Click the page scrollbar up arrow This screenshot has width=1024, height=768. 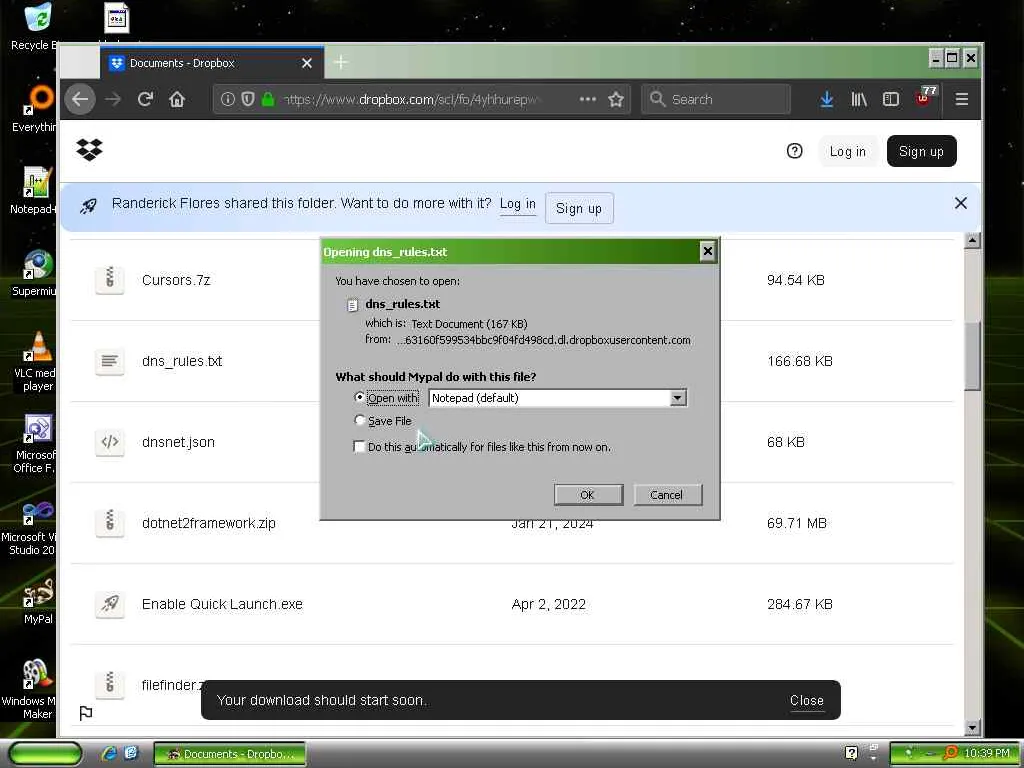point(972,240)
